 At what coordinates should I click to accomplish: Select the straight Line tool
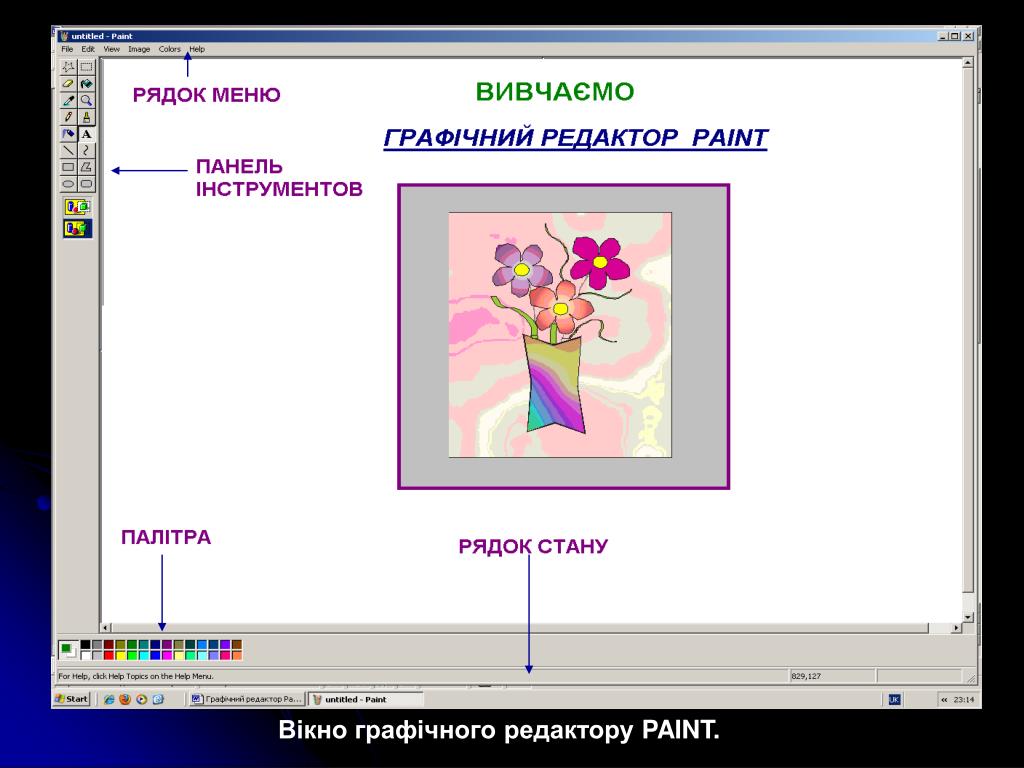(x=68, y=150)
